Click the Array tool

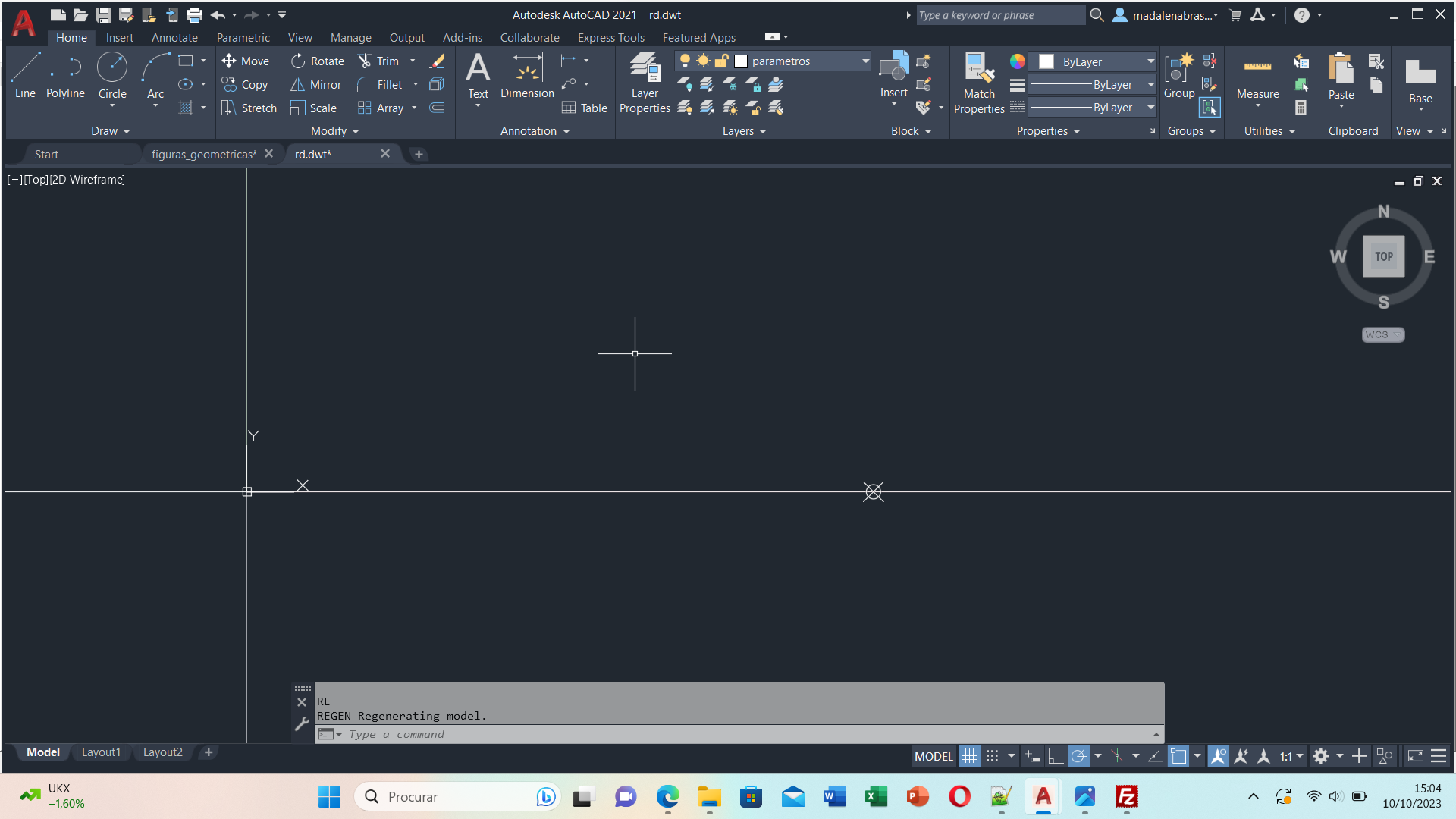[x=381, y=108]
